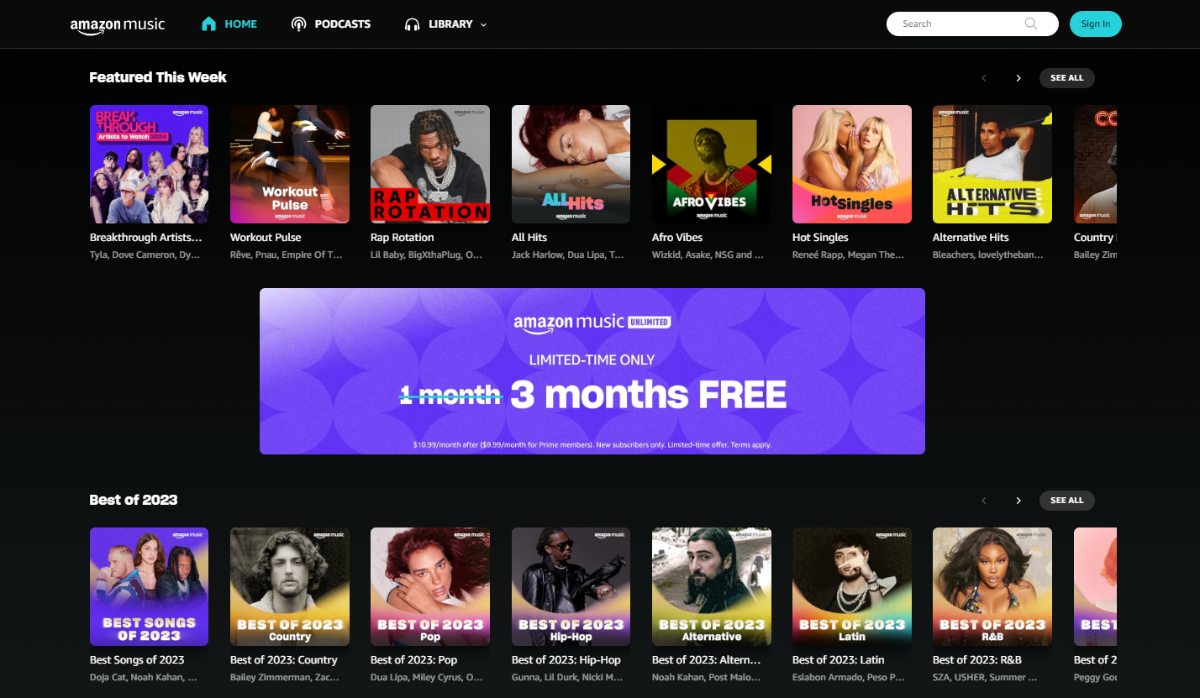1200x698 pixels.
Task: Go to the Home tab
Action: point(229,24)
